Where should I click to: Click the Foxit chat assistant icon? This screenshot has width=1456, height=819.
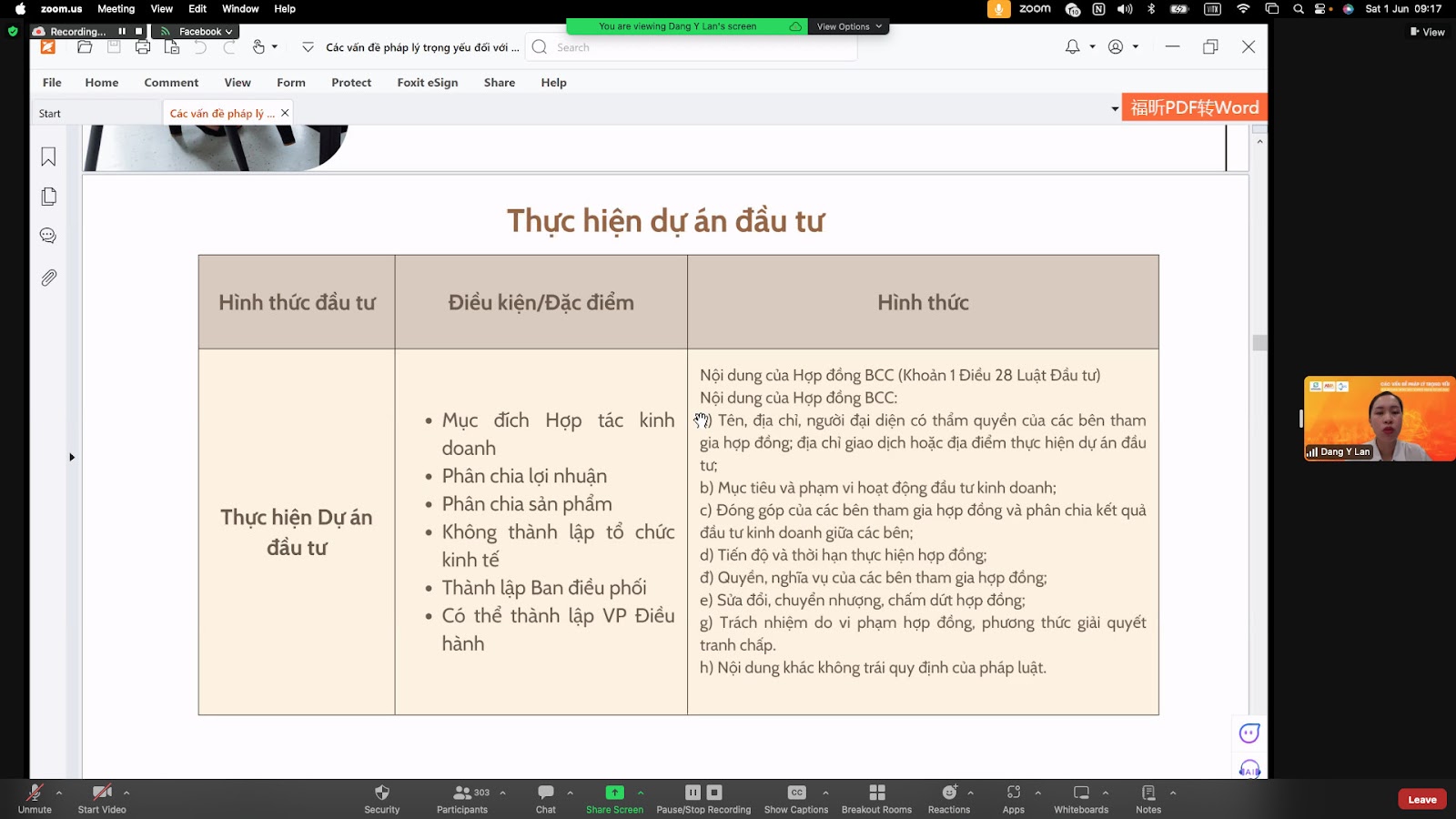pyautogui.click(x=1249, y=733)
